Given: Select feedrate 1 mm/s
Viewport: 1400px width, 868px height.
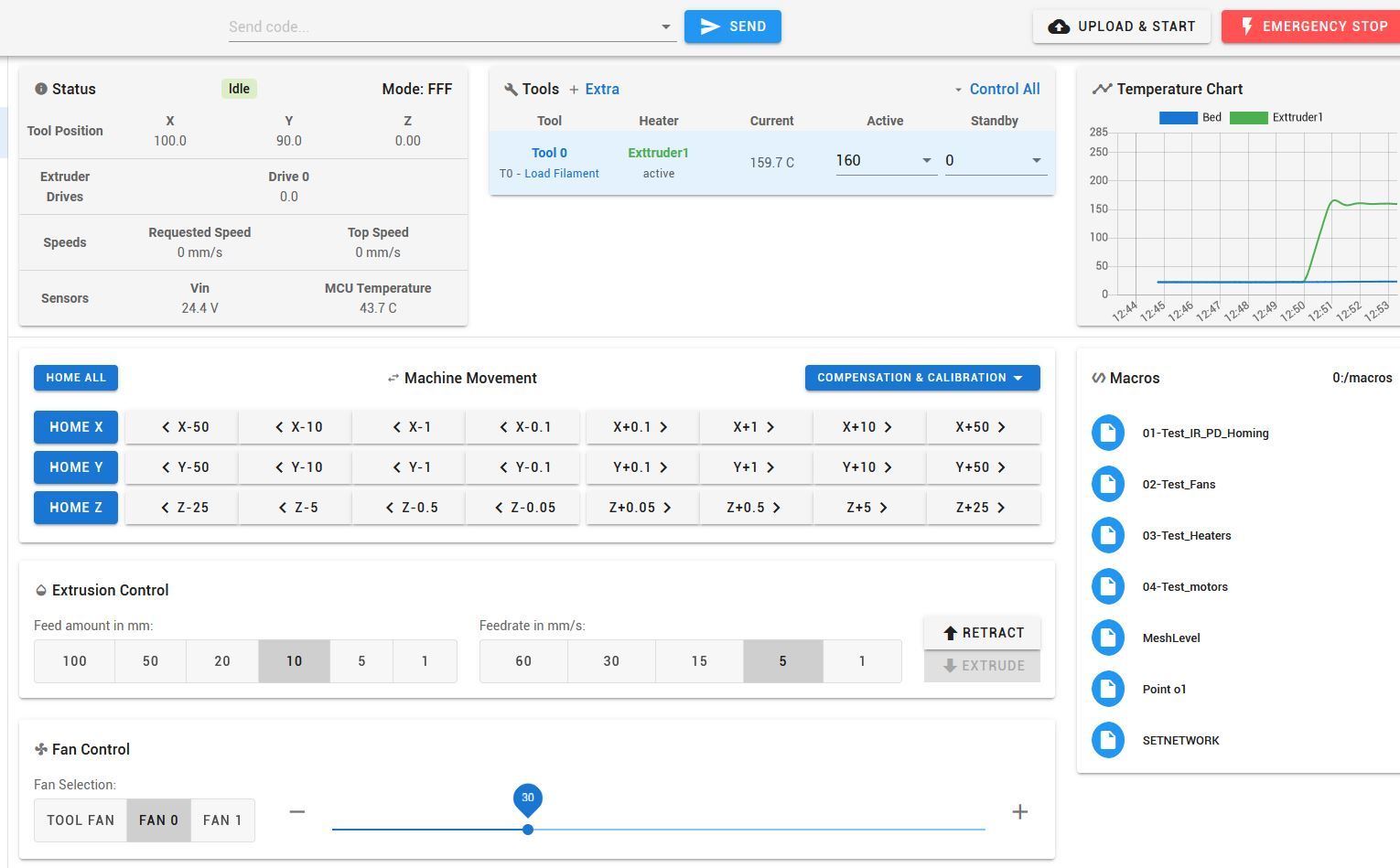Looking at the screenshot, I should point(862,661).
